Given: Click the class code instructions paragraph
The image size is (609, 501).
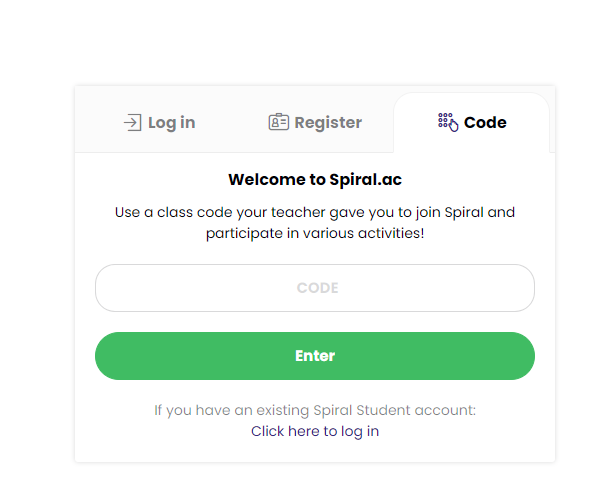Looking at the screenshot, I should tap(315, 223).
